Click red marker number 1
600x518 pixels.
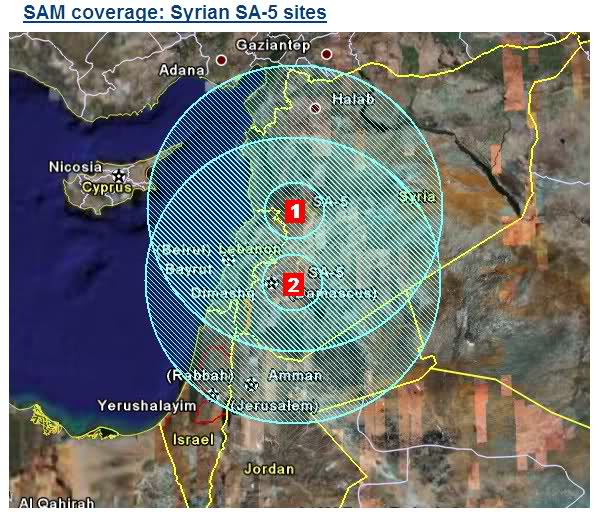294,211
